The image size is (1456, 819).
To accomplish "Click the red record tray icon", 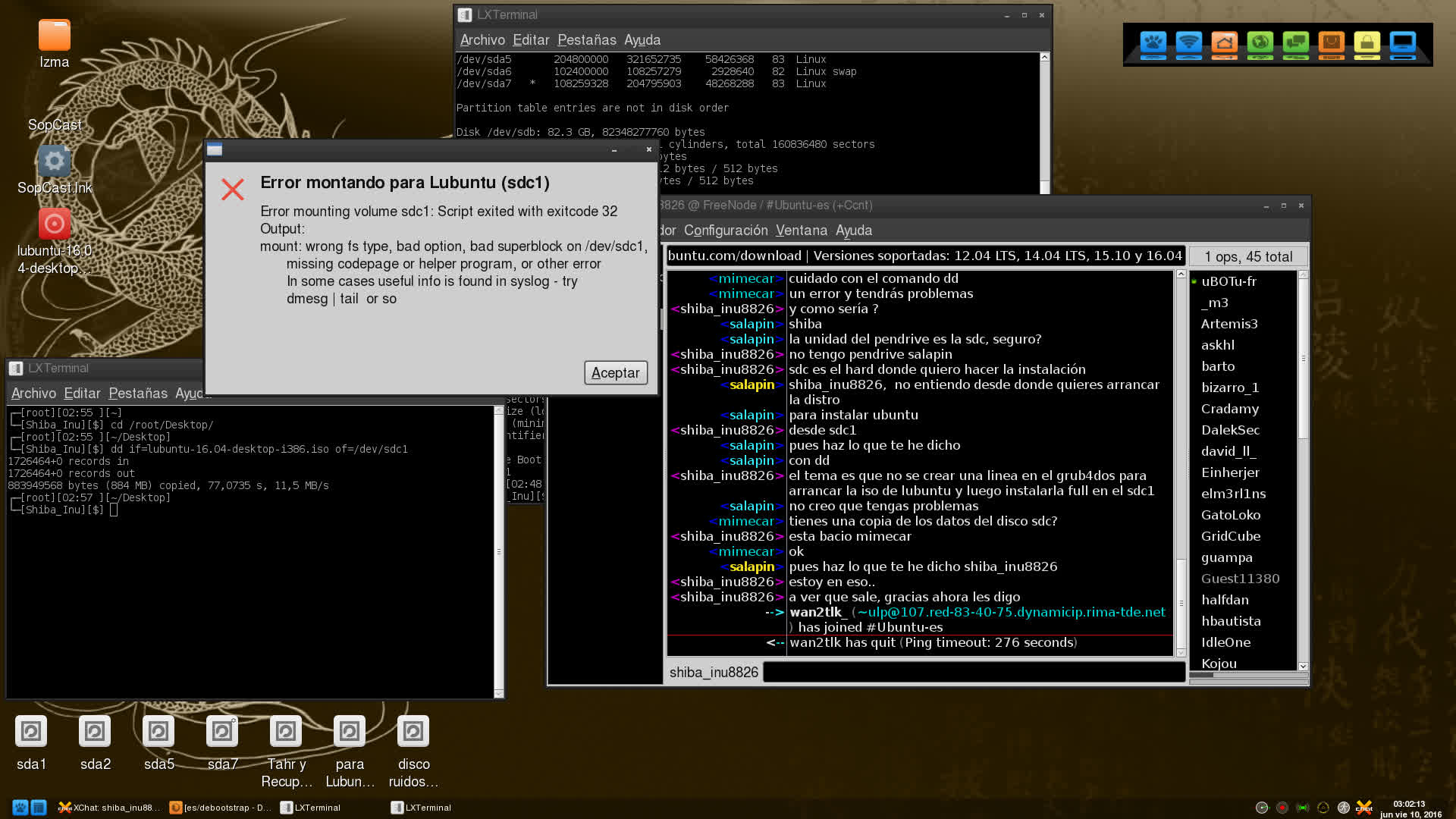I will pyautogui.click(x=1282, y=808).
